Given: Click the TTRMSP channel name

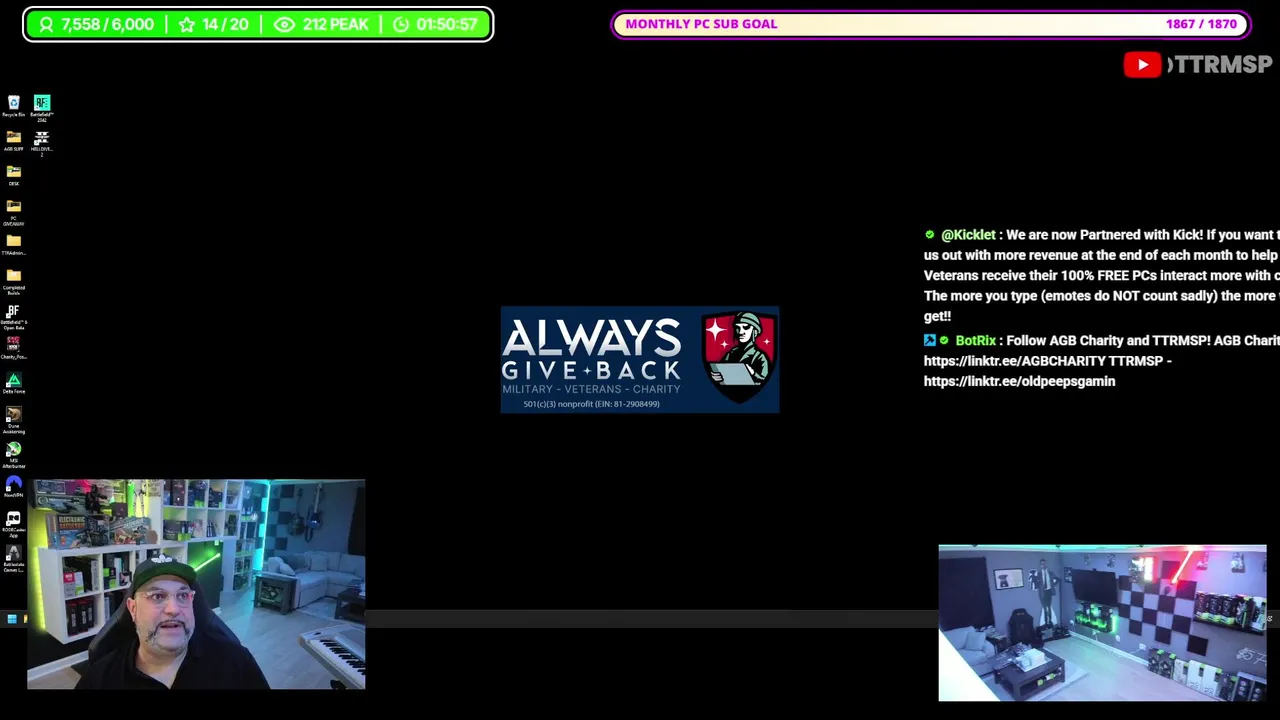Looking at the screenshot, I should click(x=1219, y=65).
